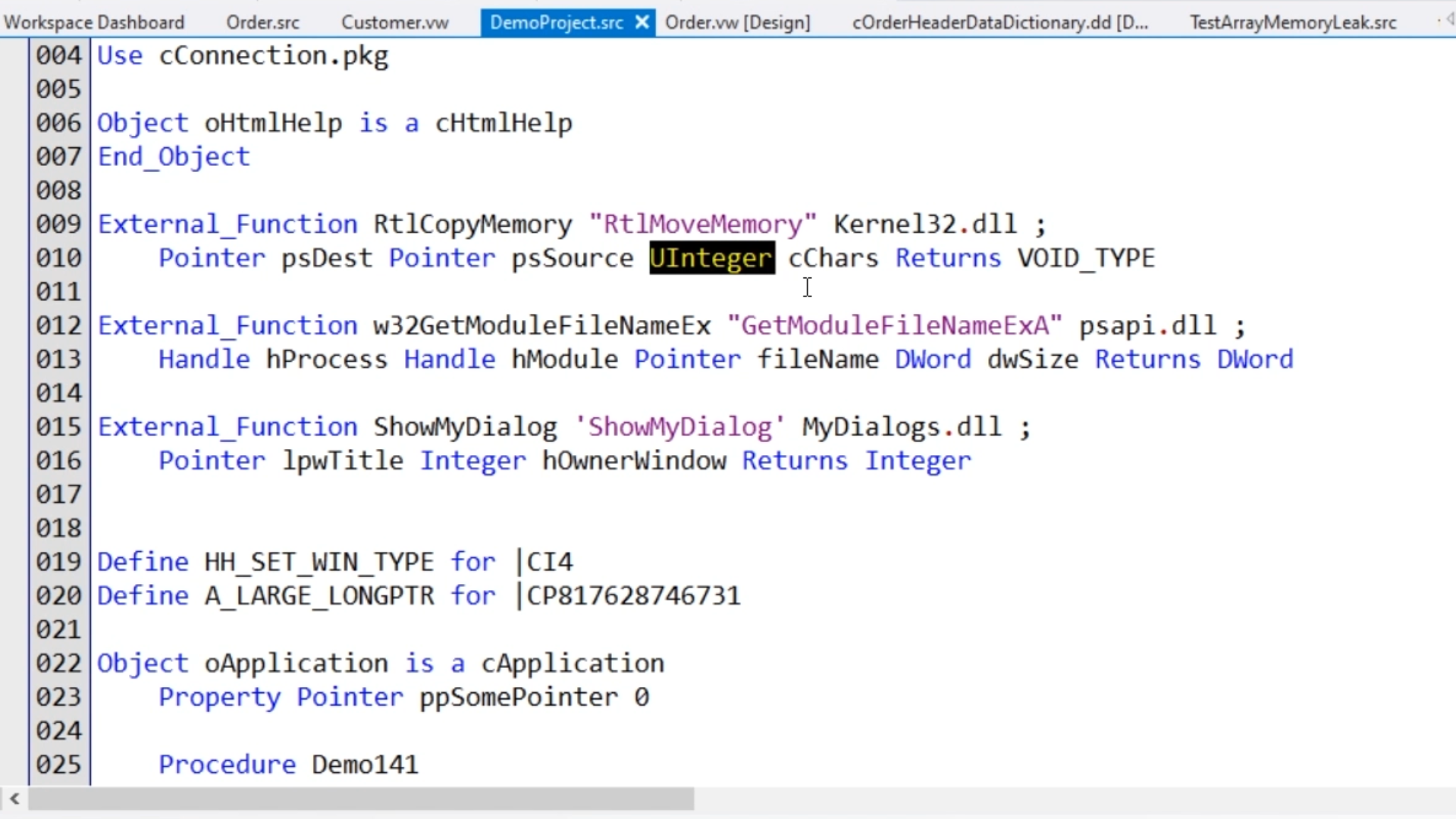This screenshot has width=1456, height=819.
Task: Click the highlighted UInteger keyword
Action: click(711, 258)
